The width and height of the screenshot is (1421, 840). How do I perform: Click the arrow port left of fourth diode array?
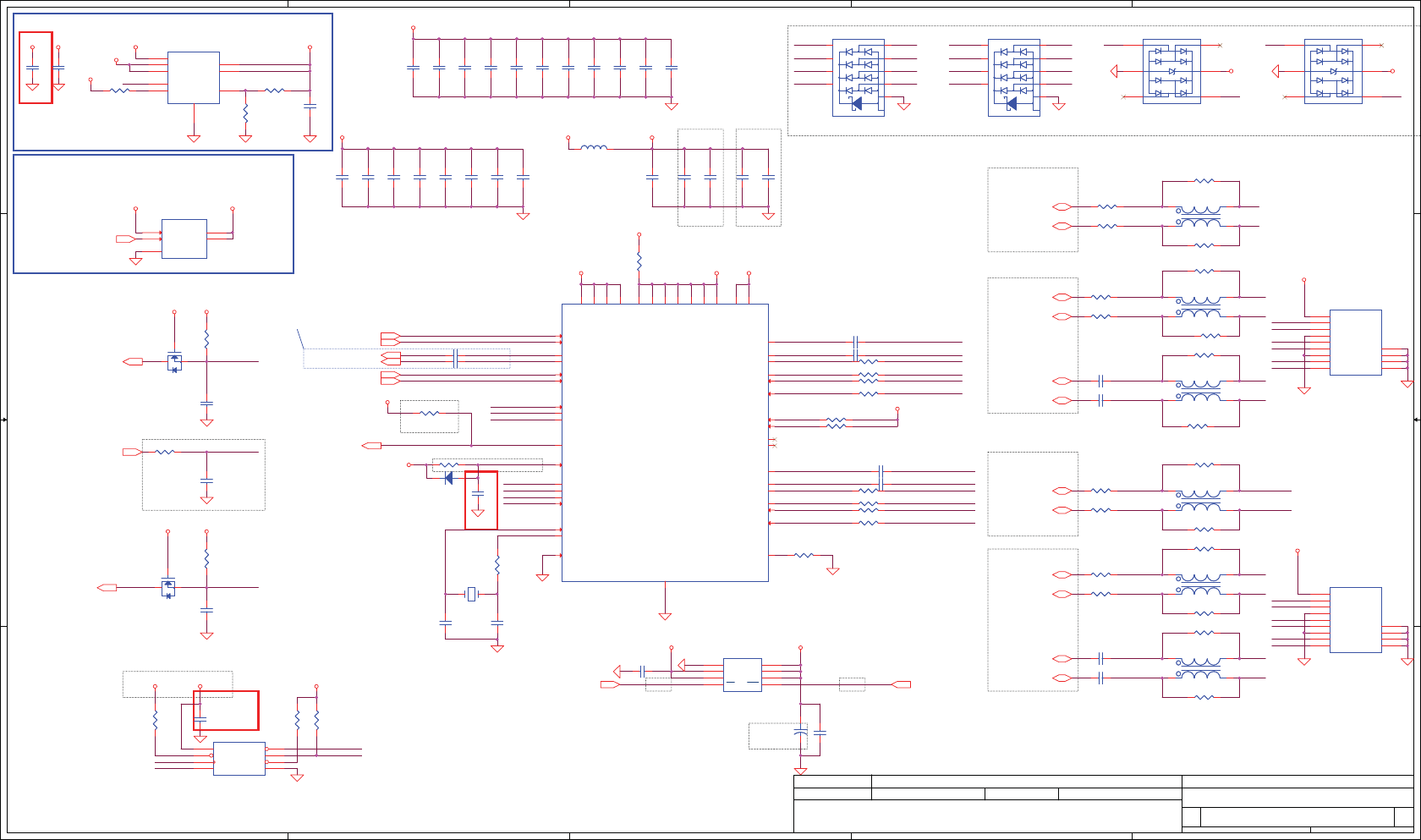[1276, 71]
